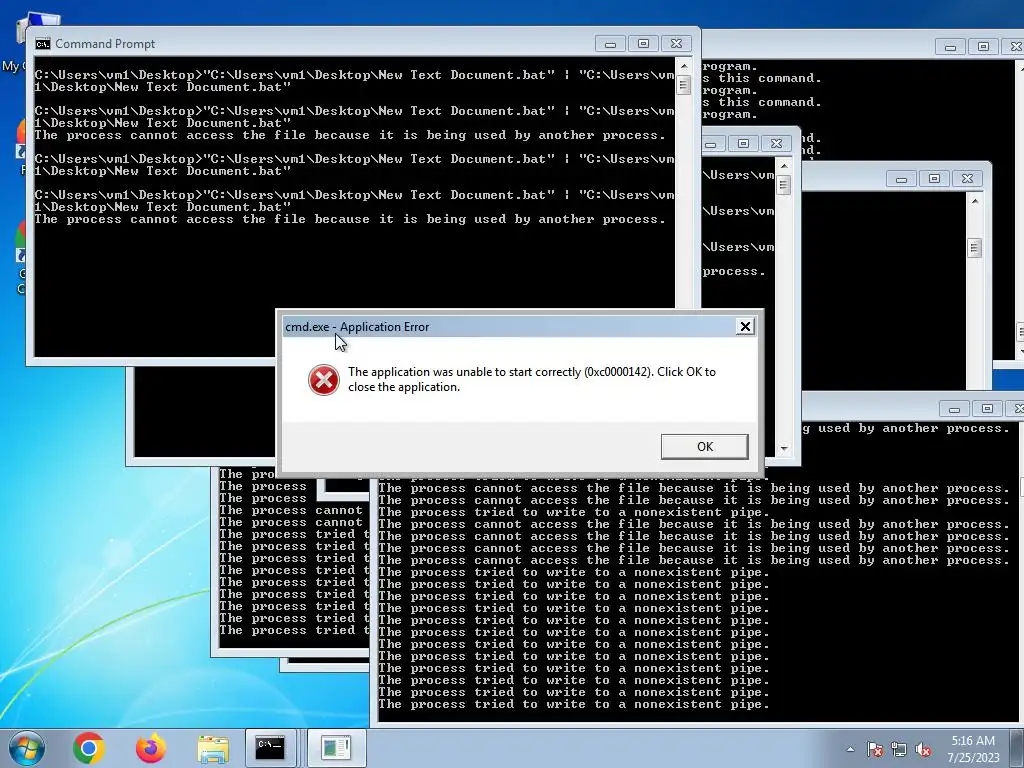Close the front Command Prompt window
Image resolution: width=1024 pixels, height=768 pixels.
677,44
